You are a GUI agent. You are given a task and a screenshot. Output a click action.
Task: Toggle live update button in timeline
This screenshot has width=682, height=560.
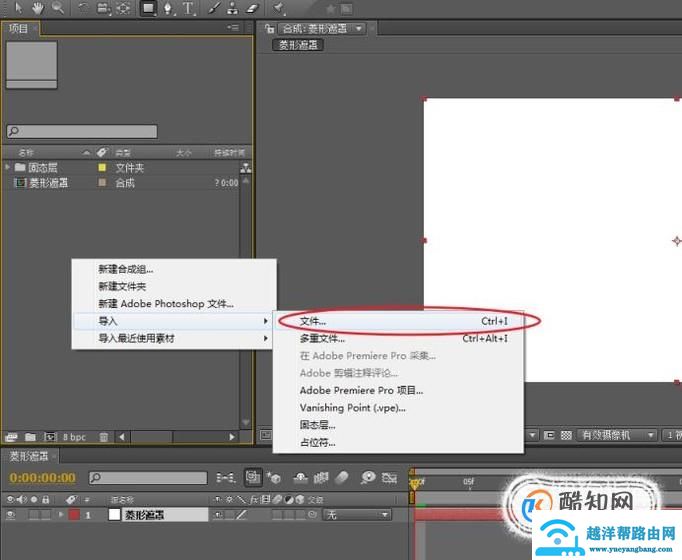click(253, 477)
